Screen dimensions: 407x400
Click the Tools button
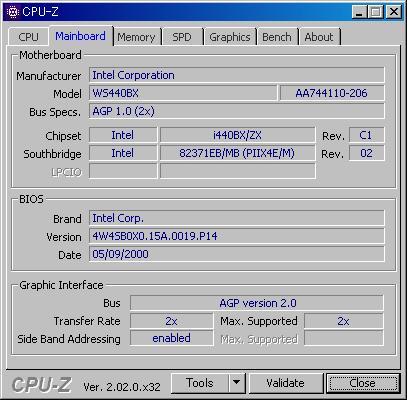(x=200, y=383)
